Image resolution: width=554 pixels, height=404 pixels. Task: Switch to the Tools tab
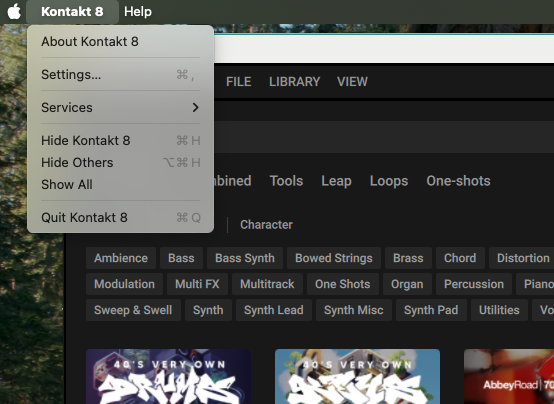[286, 181]
